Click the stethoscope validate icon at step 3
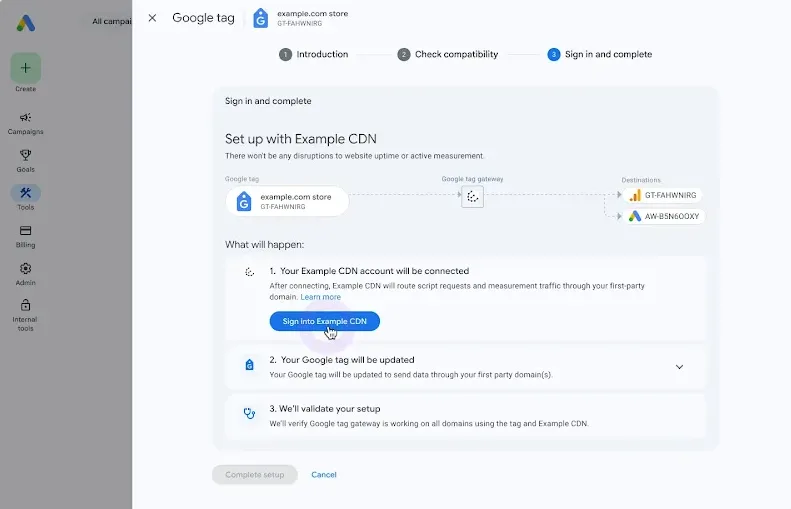The width and height of the screenshot is (791, 509). point(249,414)
